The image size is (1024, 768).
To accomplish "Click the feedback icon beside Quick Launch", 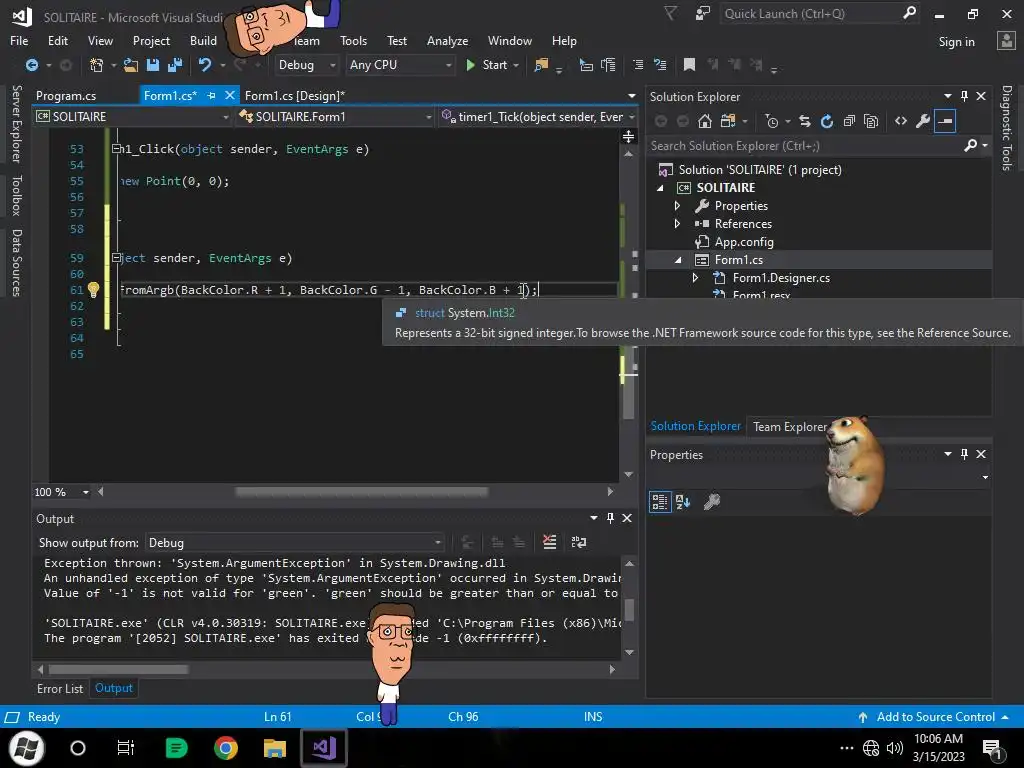I will point(703,13).
